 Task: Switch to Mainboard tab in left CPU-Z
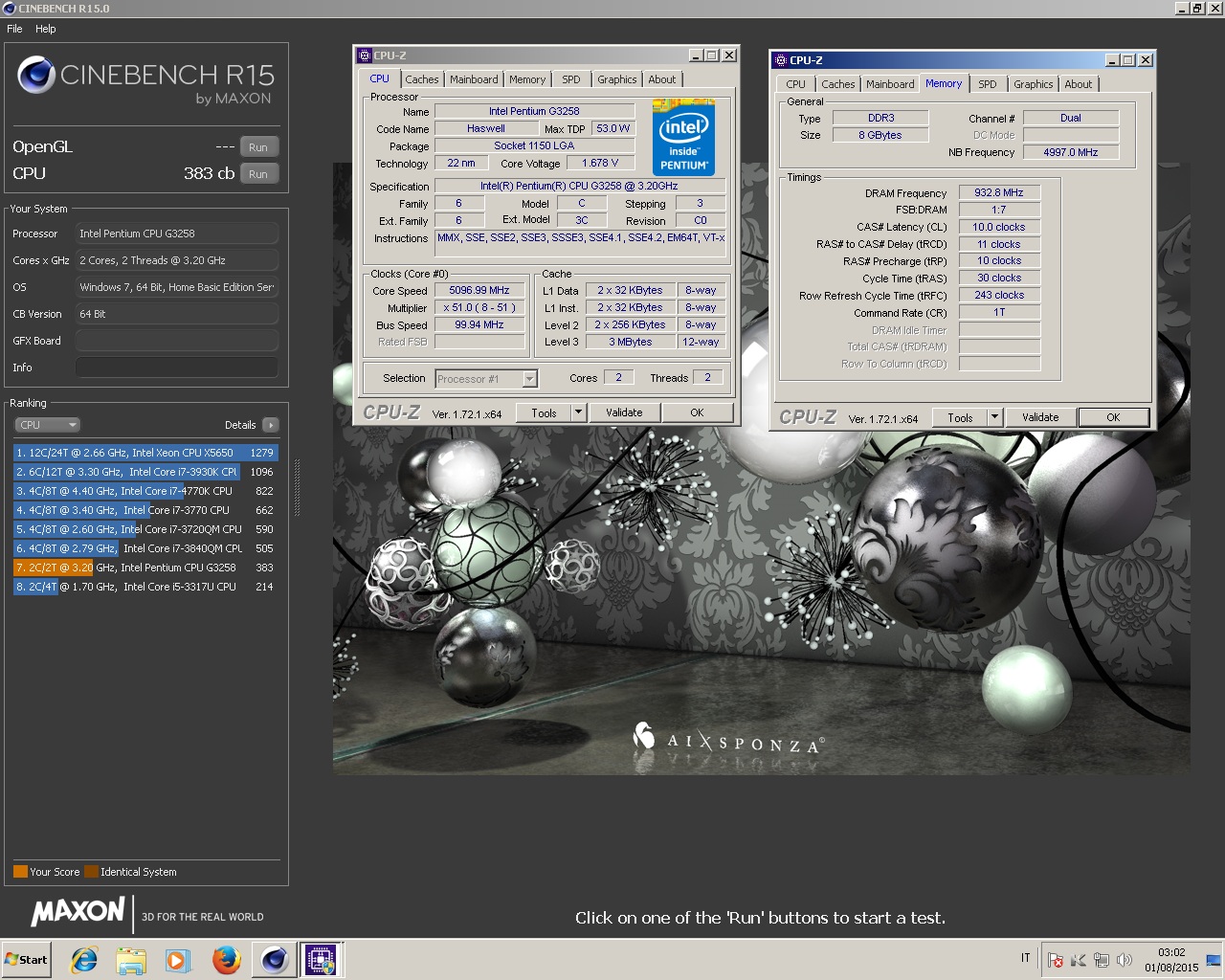(474, 79)
